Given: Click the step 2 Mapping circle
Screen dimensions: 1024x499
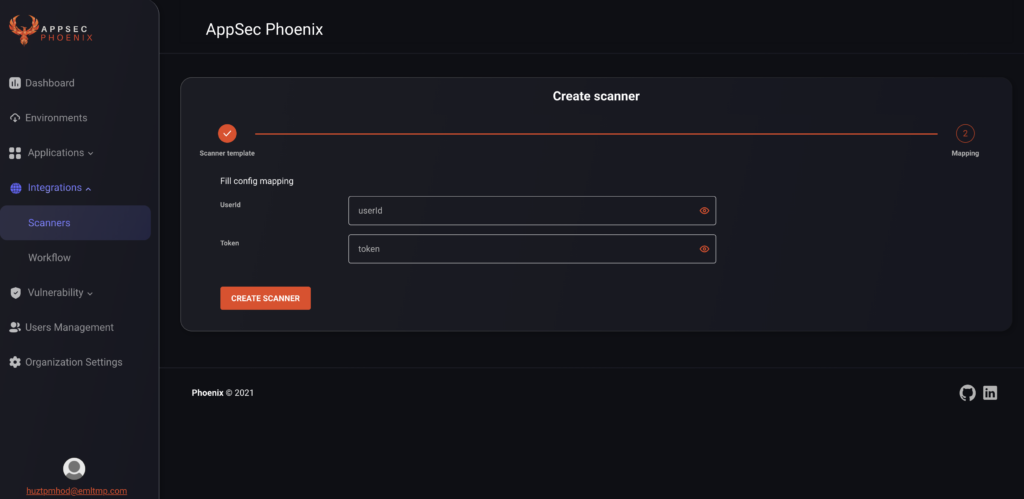Looking at the screenshot, I should click(965, 133).
